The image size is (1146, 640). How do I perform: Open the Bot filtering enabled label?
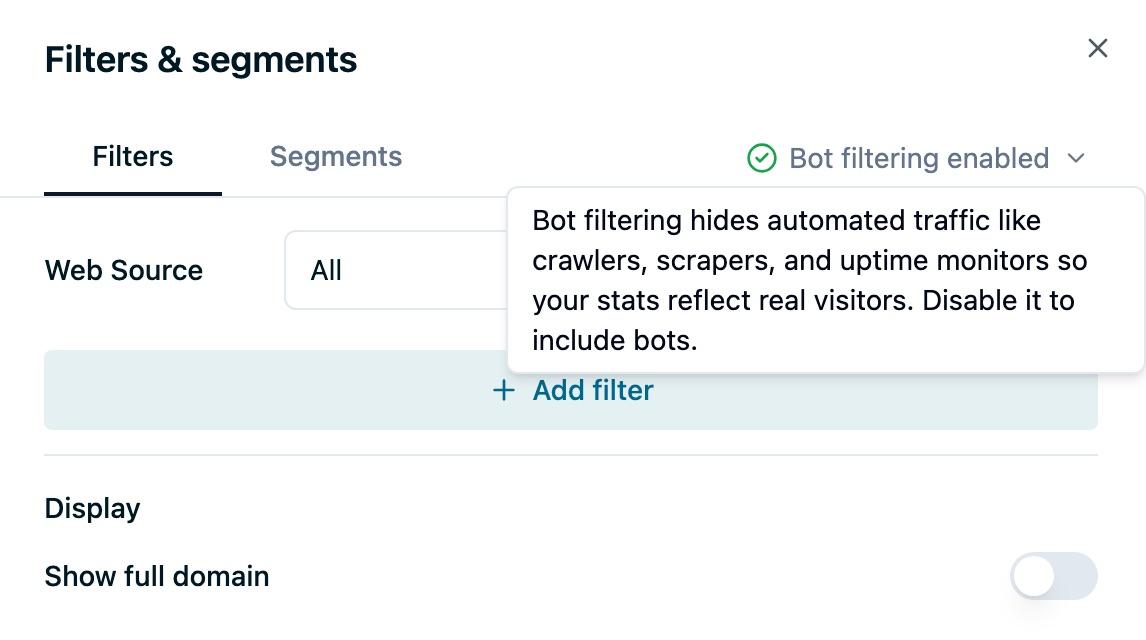[919, 158]
